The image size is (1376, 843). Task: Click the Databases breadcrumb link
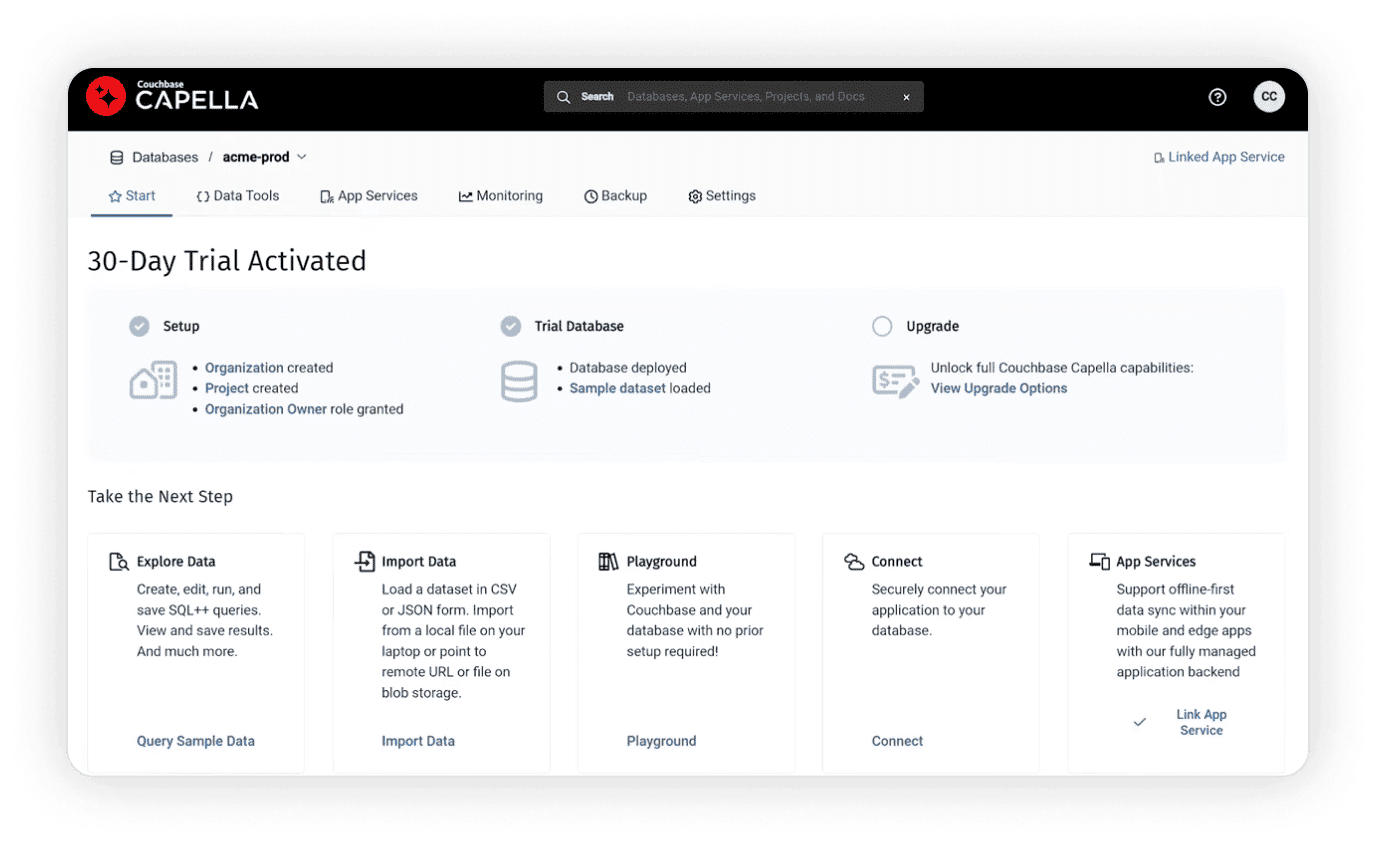coord(165,157)
